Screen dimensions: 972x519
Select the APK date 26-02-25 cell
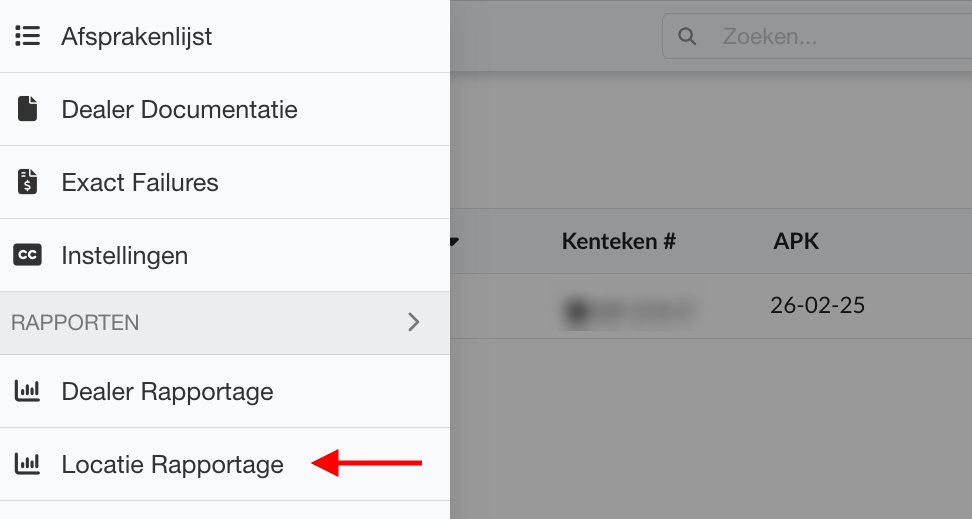coord(817,305)
